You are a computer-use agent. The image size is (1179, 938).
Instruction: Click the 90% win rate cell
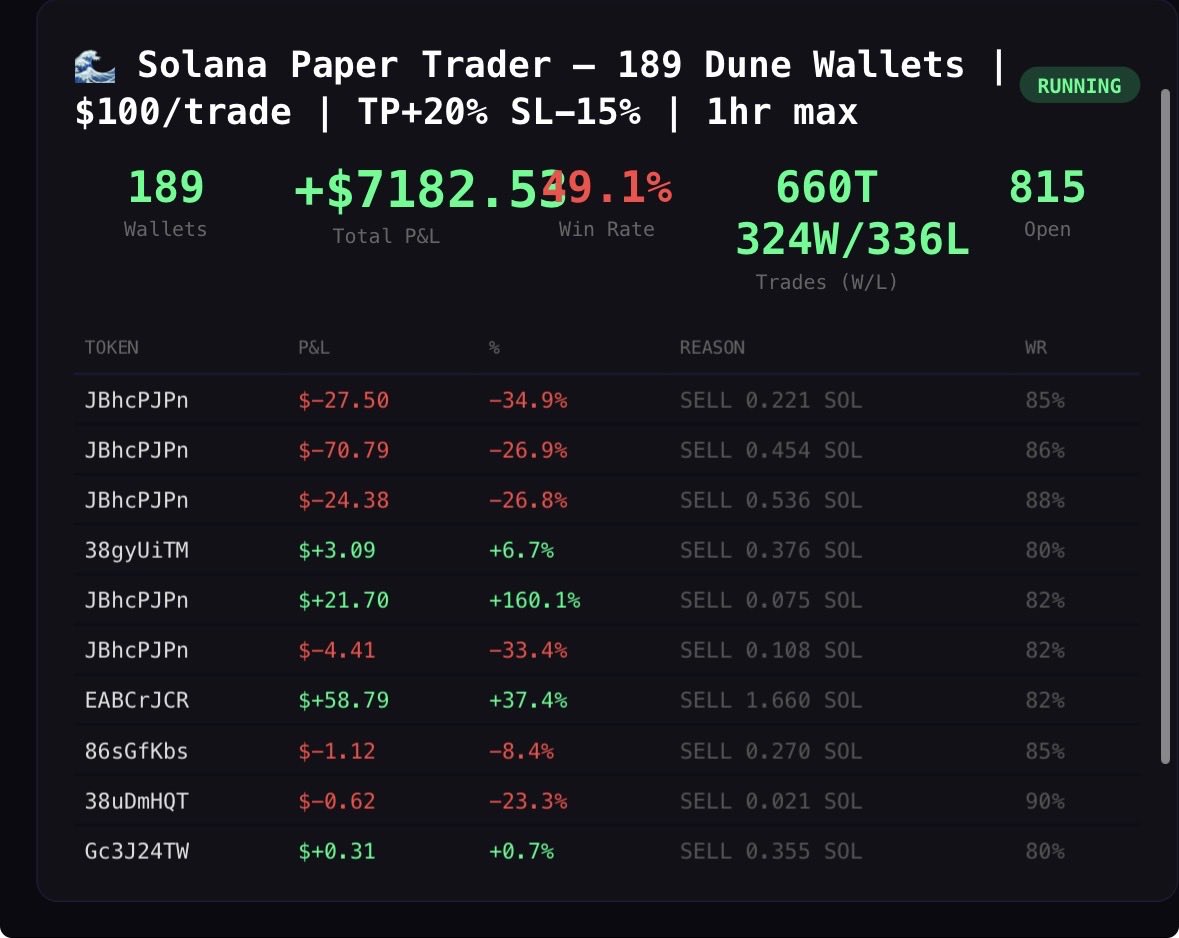1044,801
